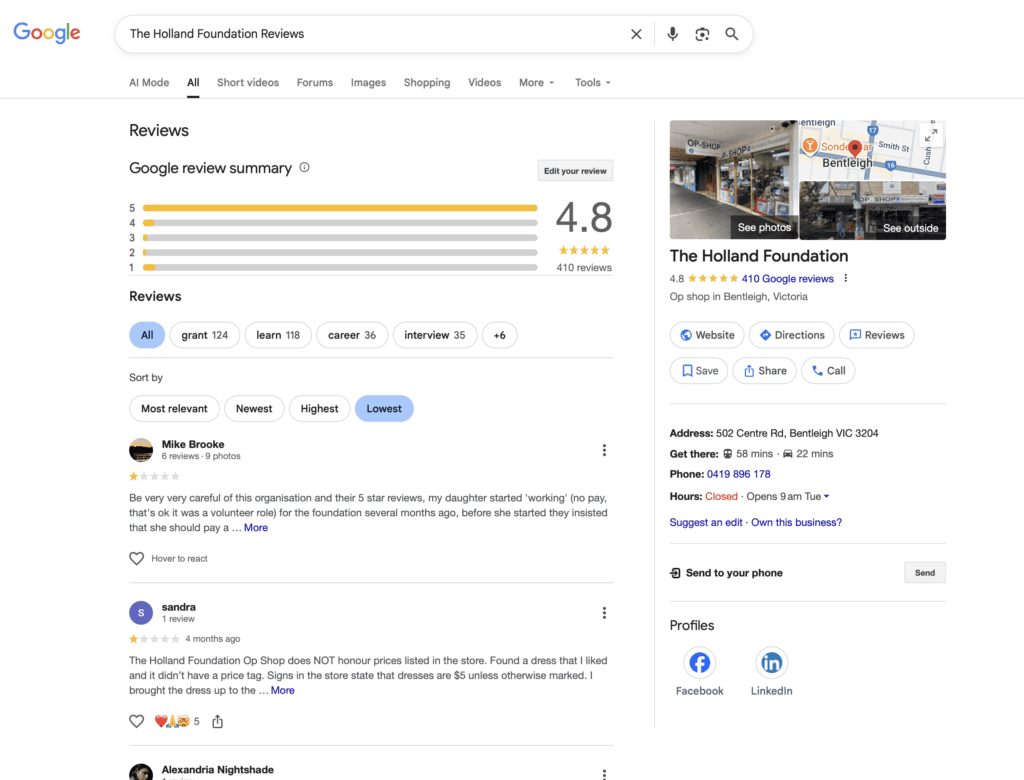This screenshot has height=780, width=1024.
Task: Expand the opening hours details
Action: coord(826,497)
